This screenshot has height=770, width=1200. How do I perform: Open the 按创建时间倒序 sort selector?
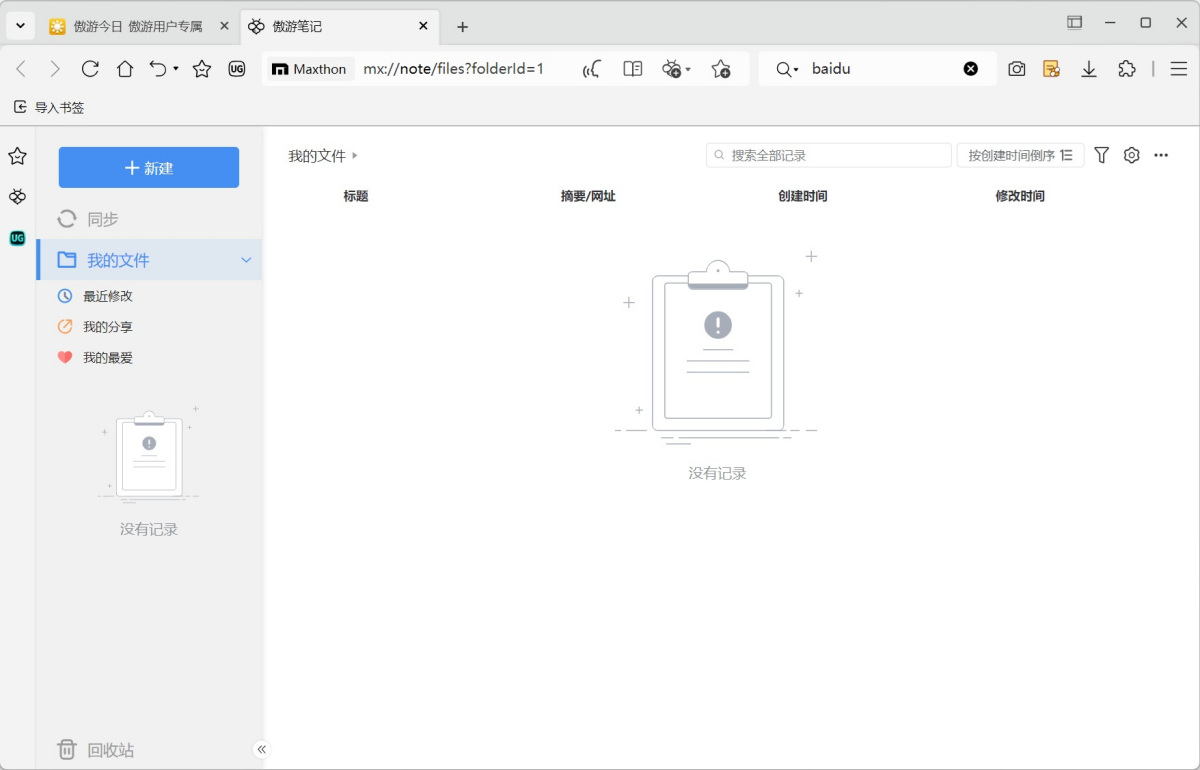(x=1020, y=155)
